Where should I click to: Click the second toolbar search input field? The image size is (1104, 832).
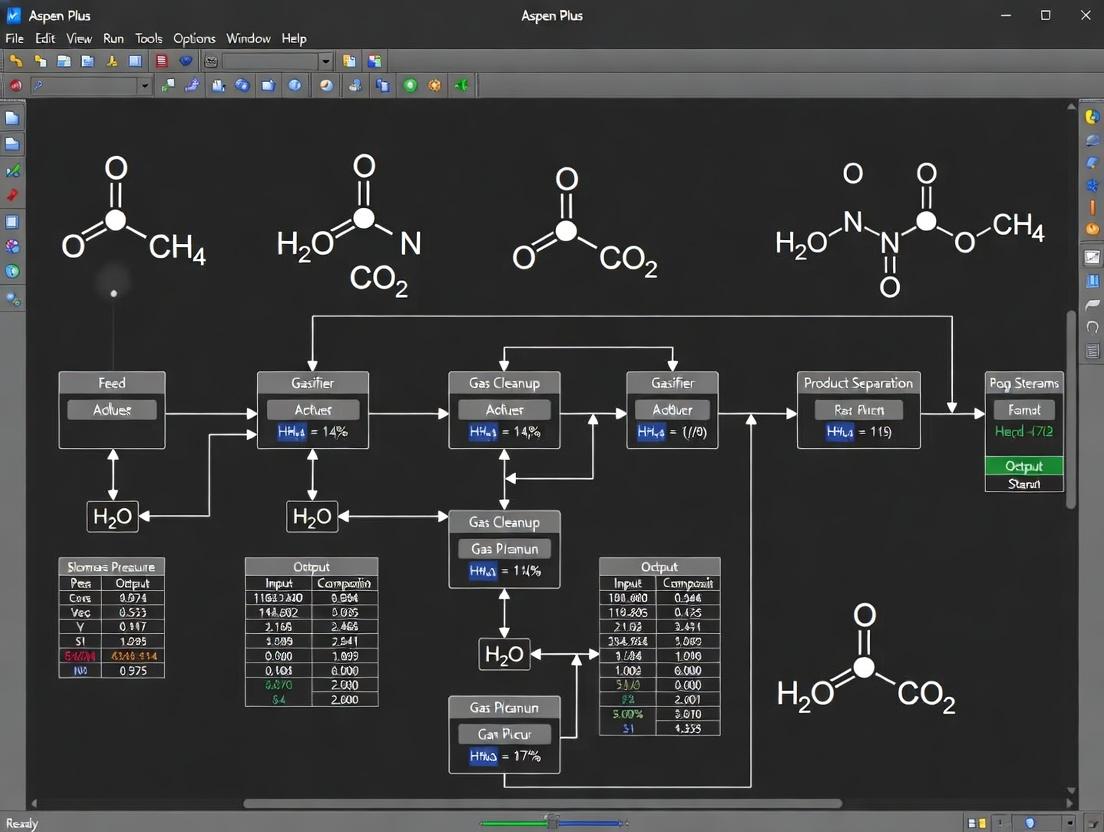pyautogui.click(x=84, y=85)
